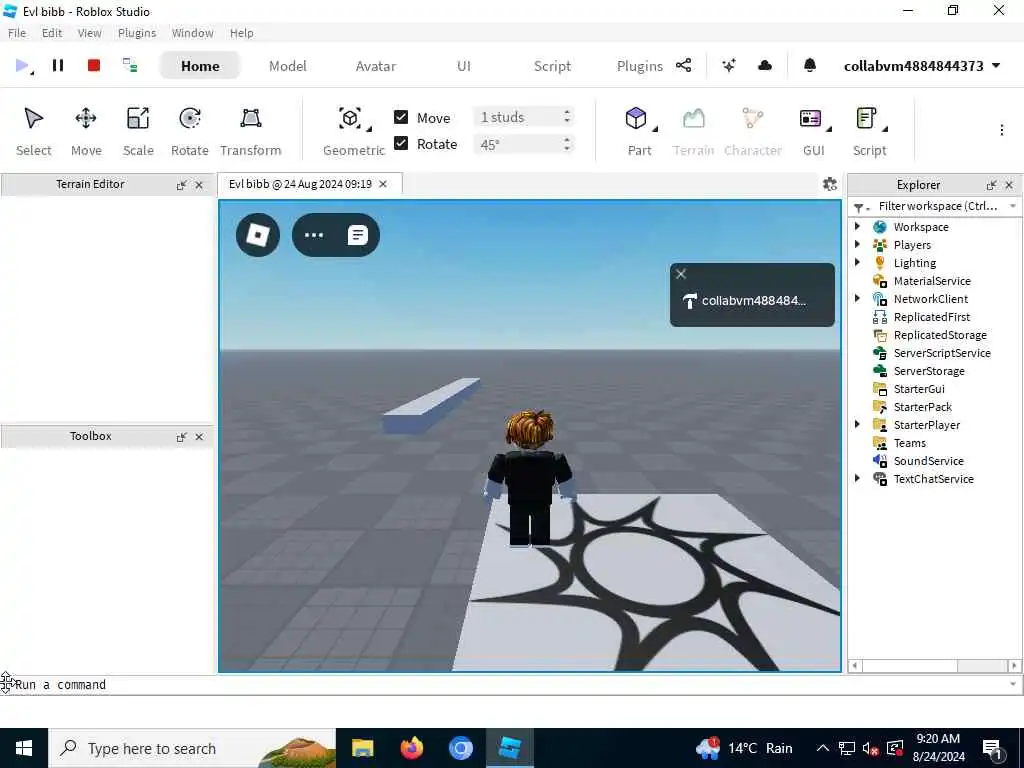Open the Roblox menu button in viewport
Viewport: 1024px width, 768px height.
[258, 235]
